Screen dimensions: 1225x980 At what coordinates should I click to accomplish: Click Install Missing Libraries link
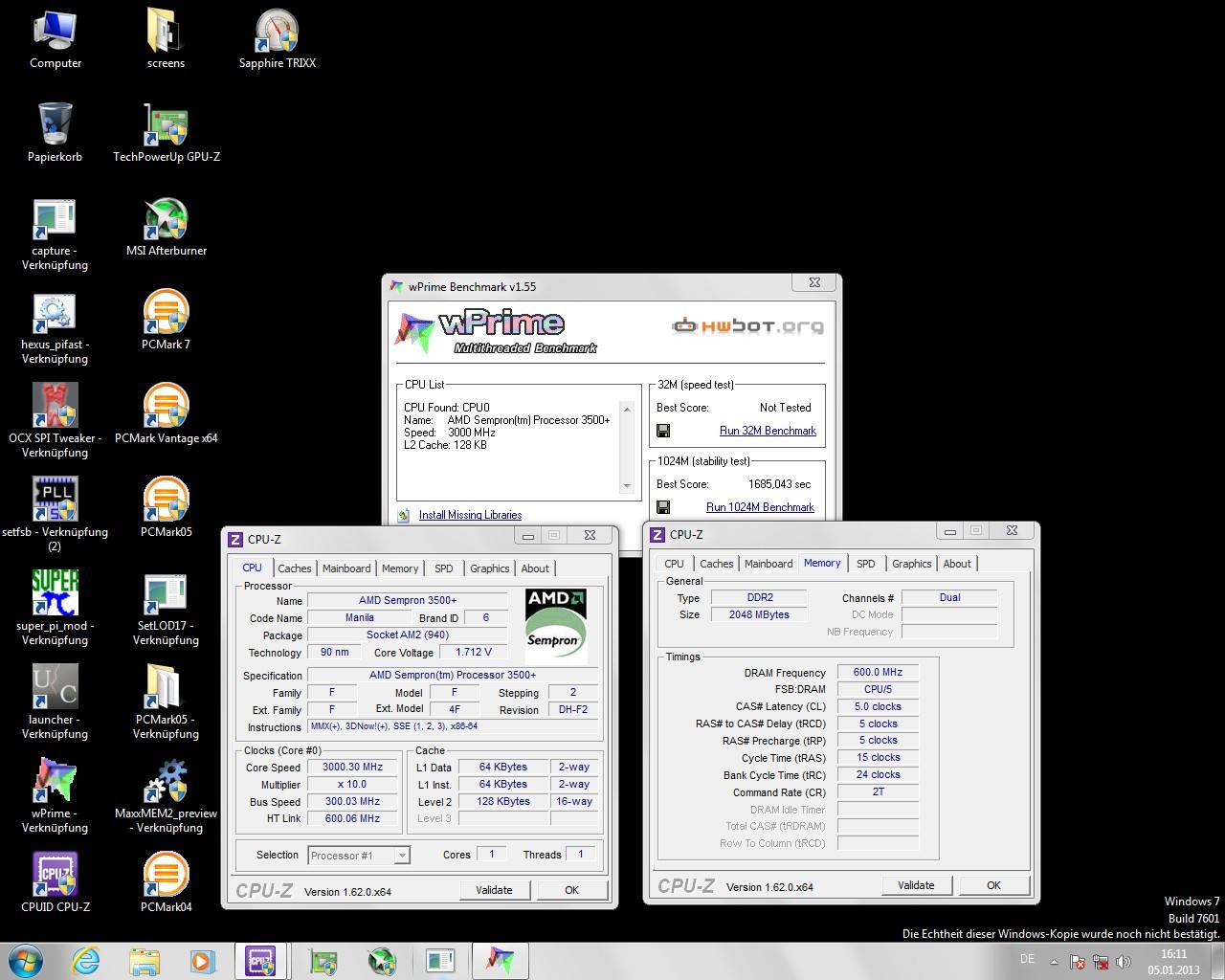470,515
